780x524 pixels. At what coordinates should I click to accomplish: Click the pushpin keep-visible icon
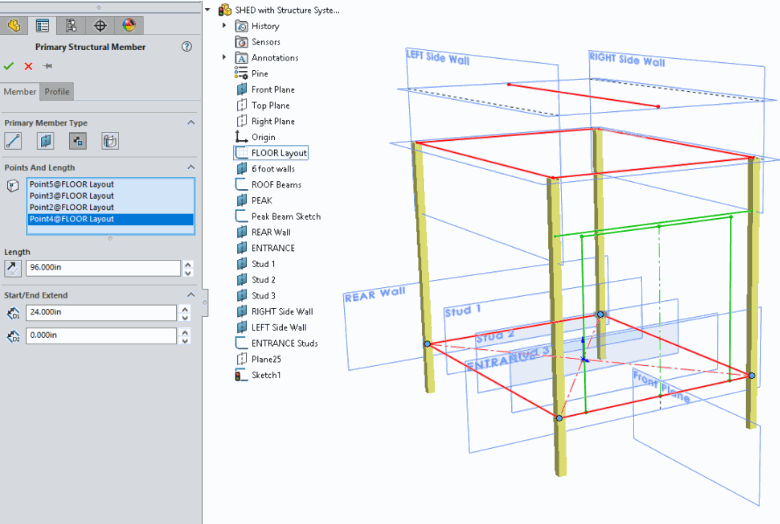[x=47, y=66]
